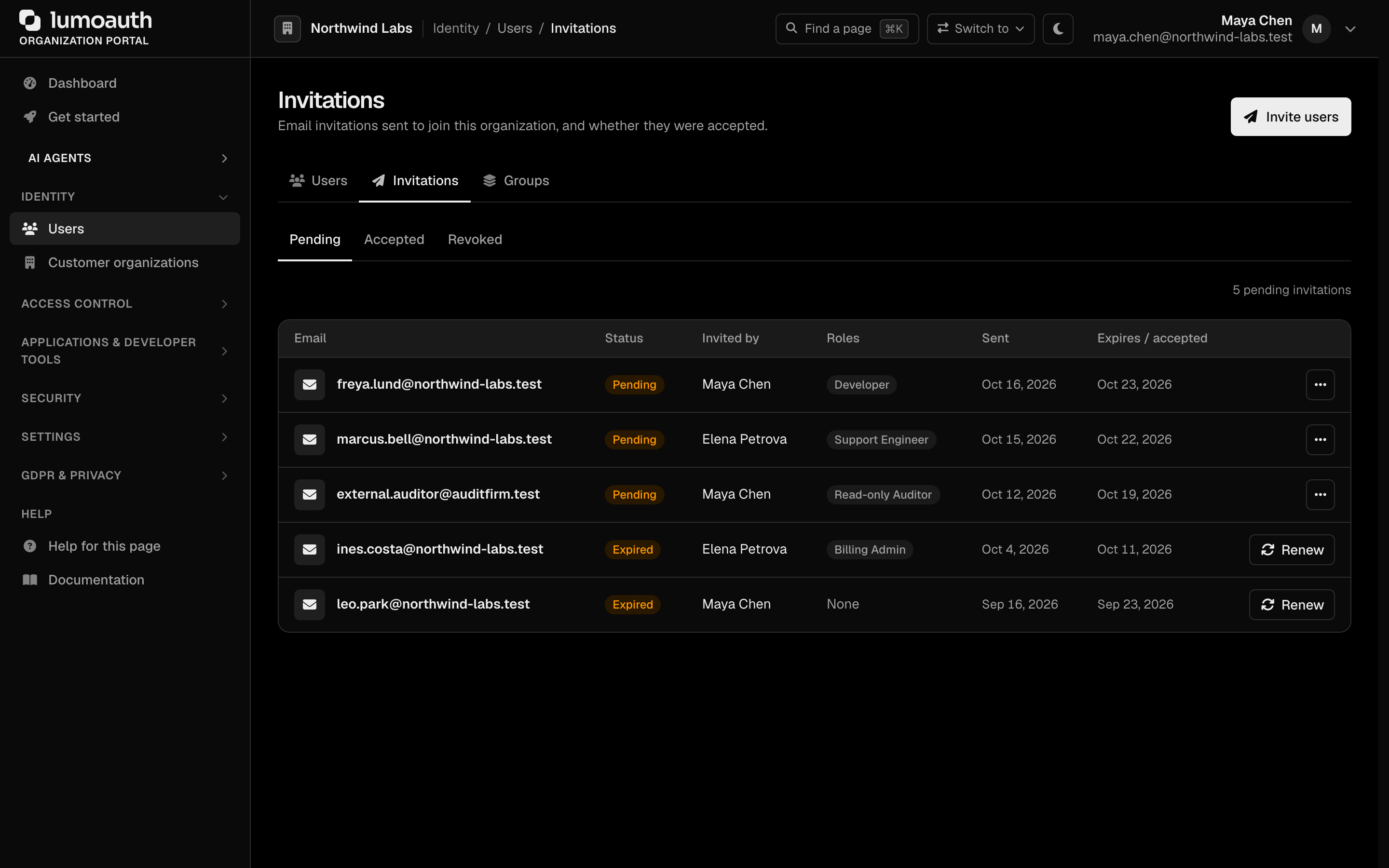Screen dimensions: 1389x868
Task: Switch to the Groups tab
Action: 516,181
